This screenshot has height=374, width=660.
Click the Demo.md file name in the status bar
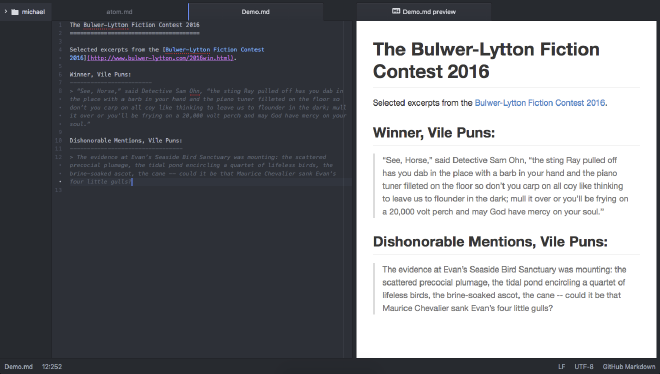(19, 367)
